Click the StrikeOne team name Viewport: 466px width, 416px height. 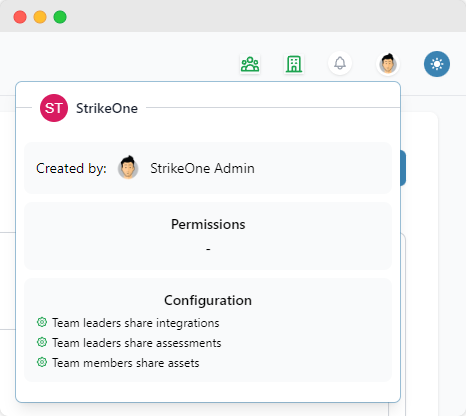[107, 108]
